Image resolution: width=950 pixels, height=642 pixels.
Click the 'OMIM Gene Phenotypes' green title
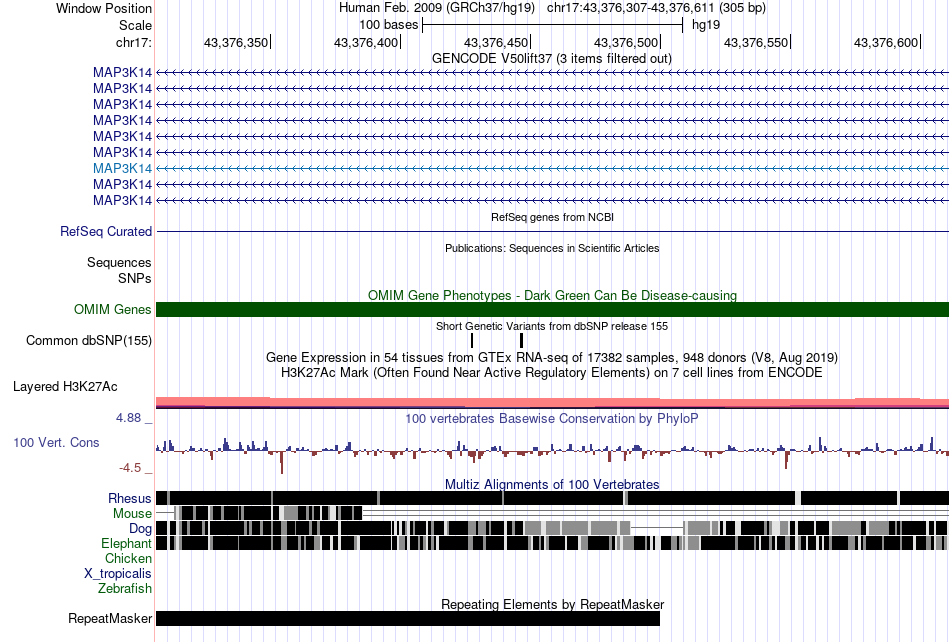[552, 296]
